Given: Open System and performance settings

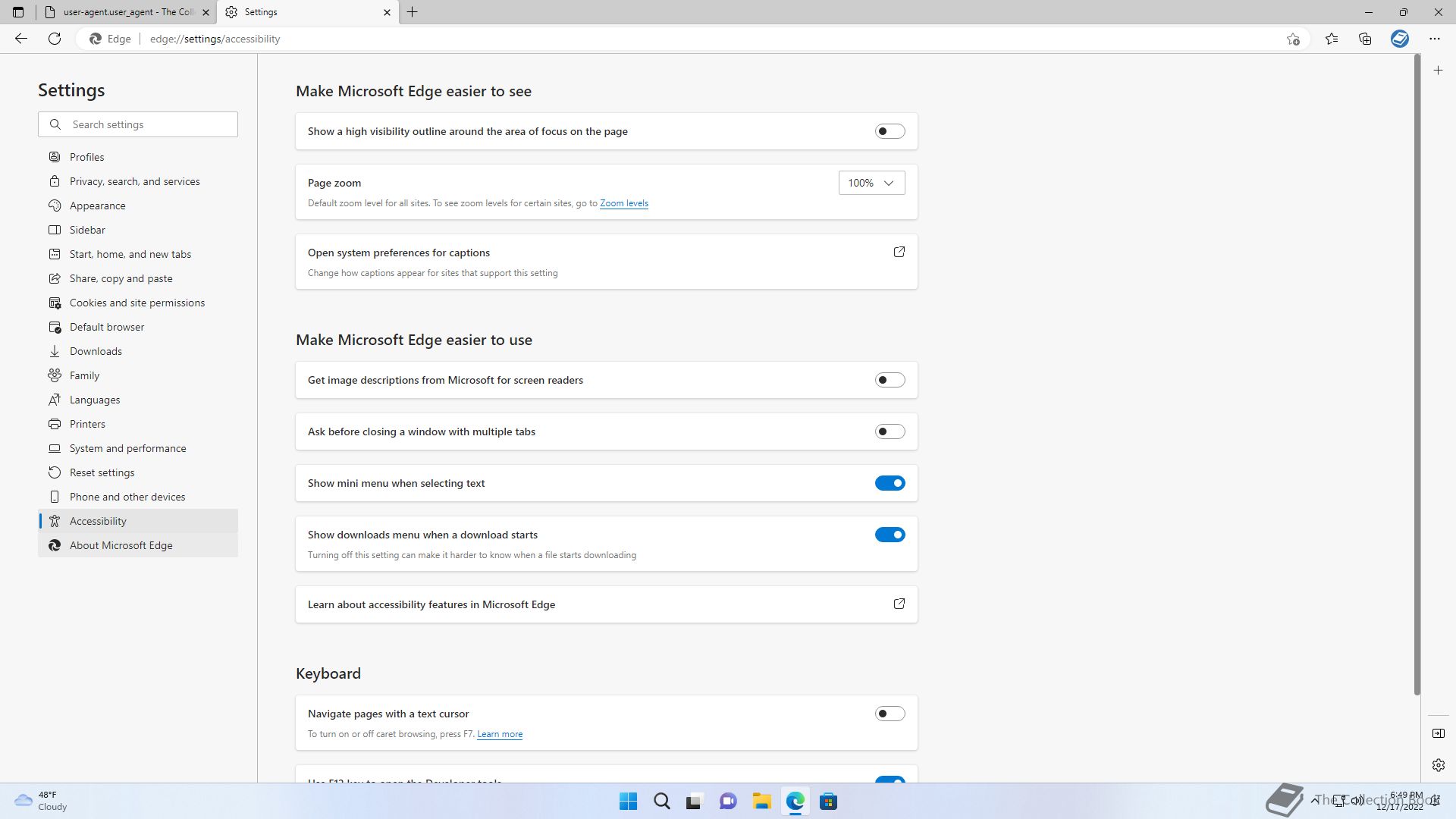Looking at the screenshot, I should click(138, 448).
